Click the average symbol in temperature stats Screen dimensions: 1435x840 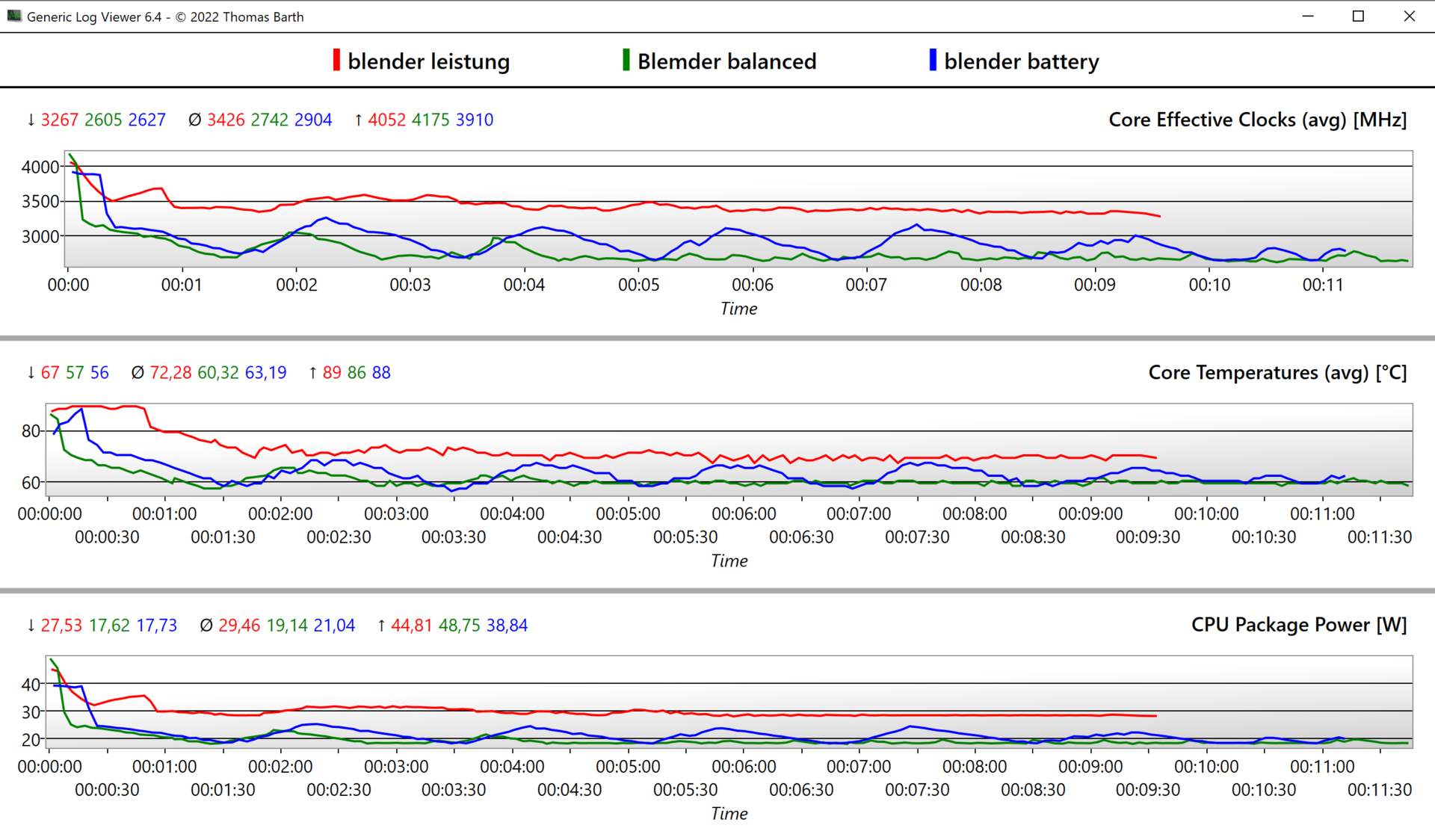coord(138,373)
